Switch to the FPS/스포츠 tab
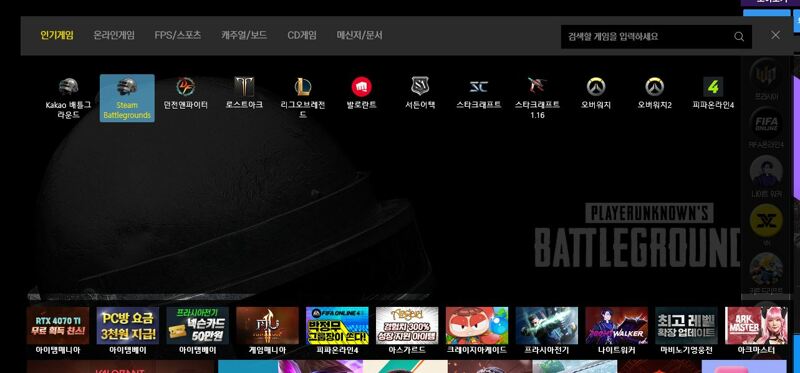Viewport: 800px width, 373px height. 178,36
